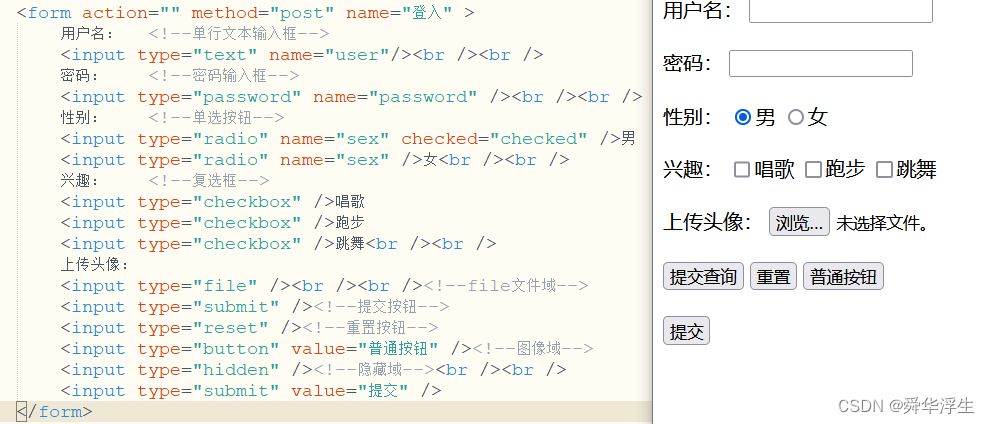
Task: Click the 上传头像 label in the rendered form
Action: tap(707, 222)
